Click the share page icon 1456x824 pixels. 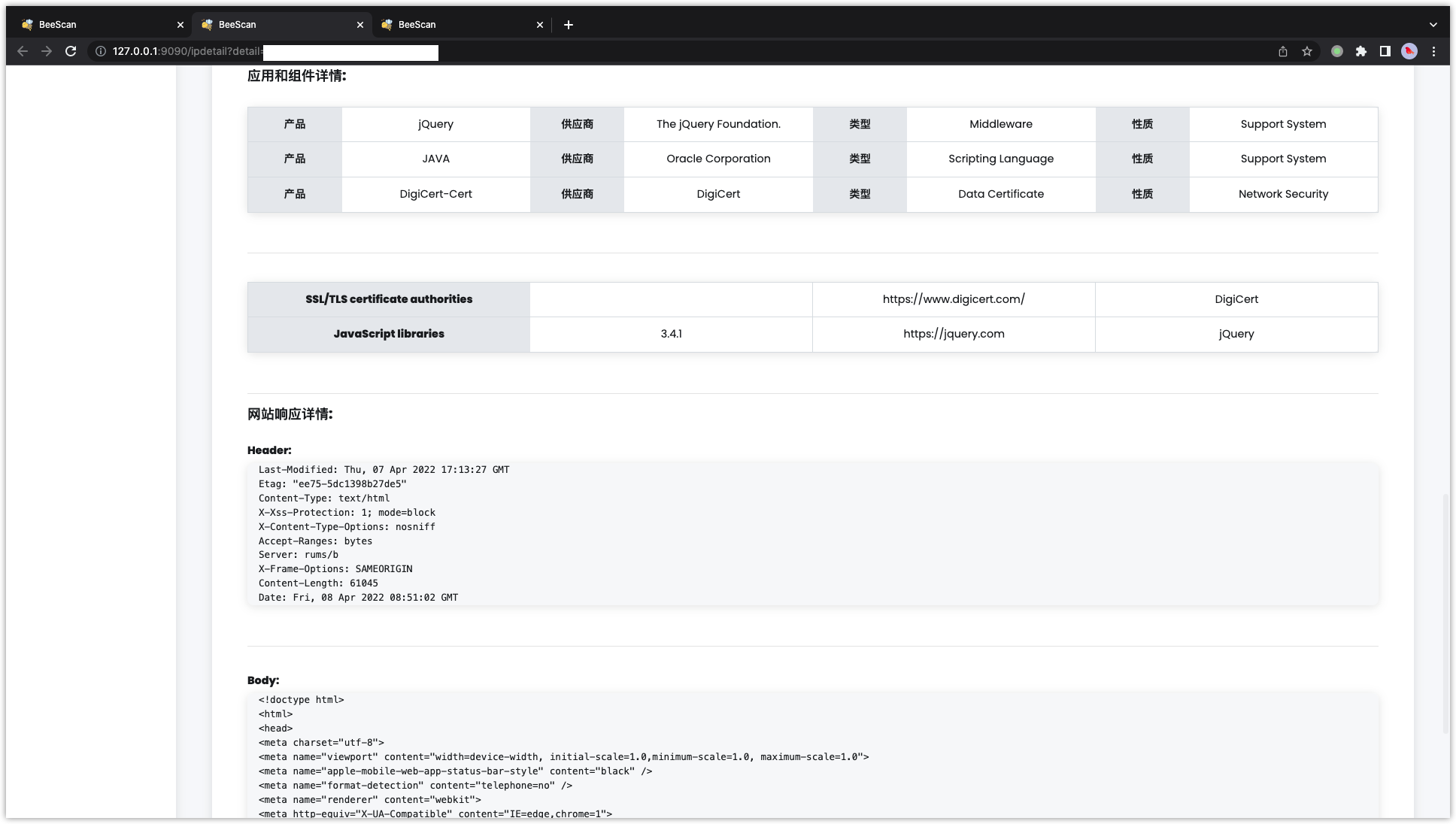click(1283, 51)
